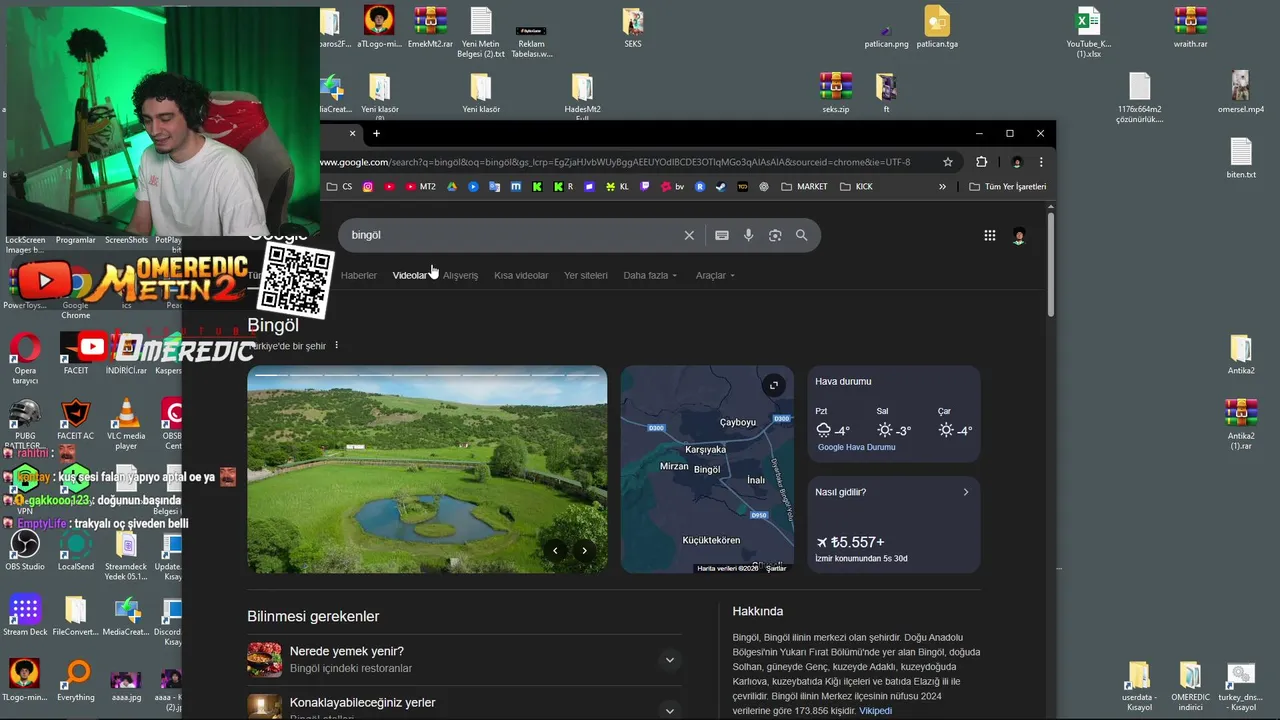Show hidden bookmarks with the double chevron
This screenshot has width=1280, height=720.
click(942, 186)
